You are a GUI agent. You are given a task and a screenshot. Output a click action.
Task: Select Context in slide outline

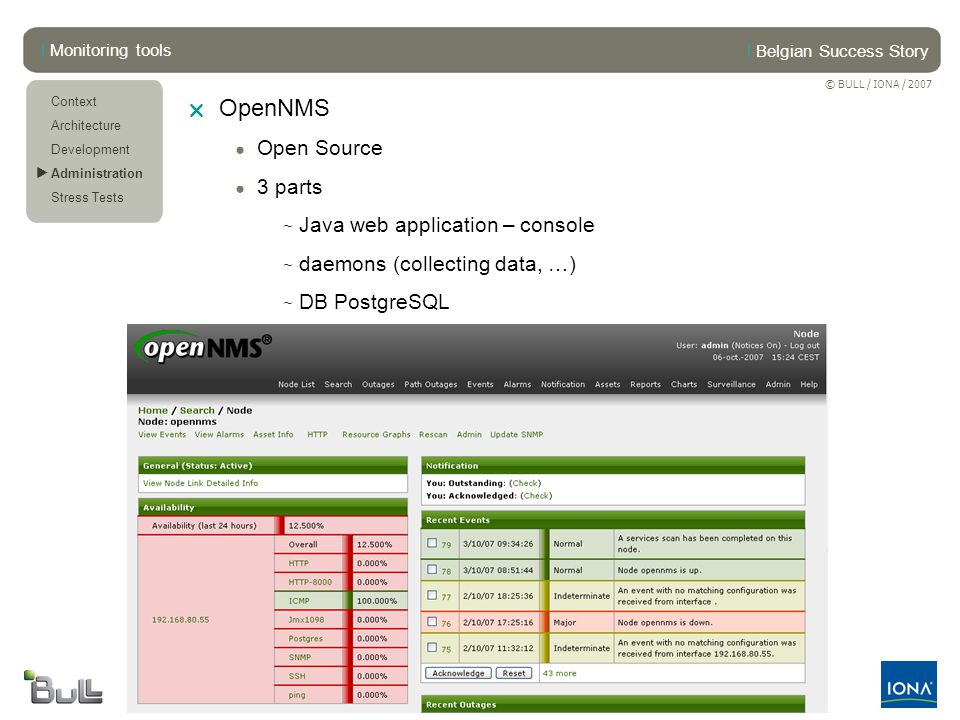(x=73, y=102)
